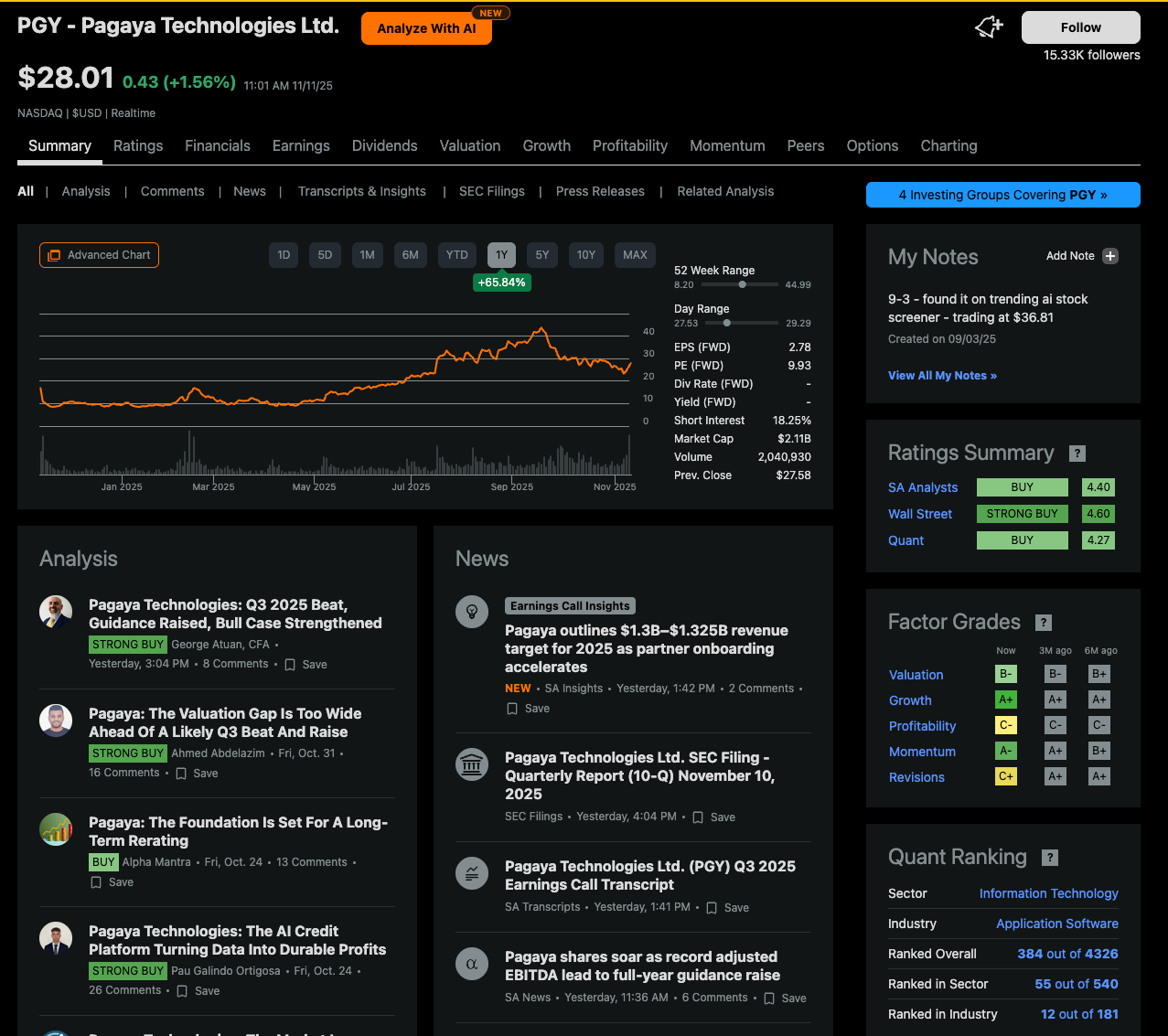Open 4 Investing Groups Covering PGY
Image resolution: width=1168 pixels, height=1036 pixels.
(1003, 195)
